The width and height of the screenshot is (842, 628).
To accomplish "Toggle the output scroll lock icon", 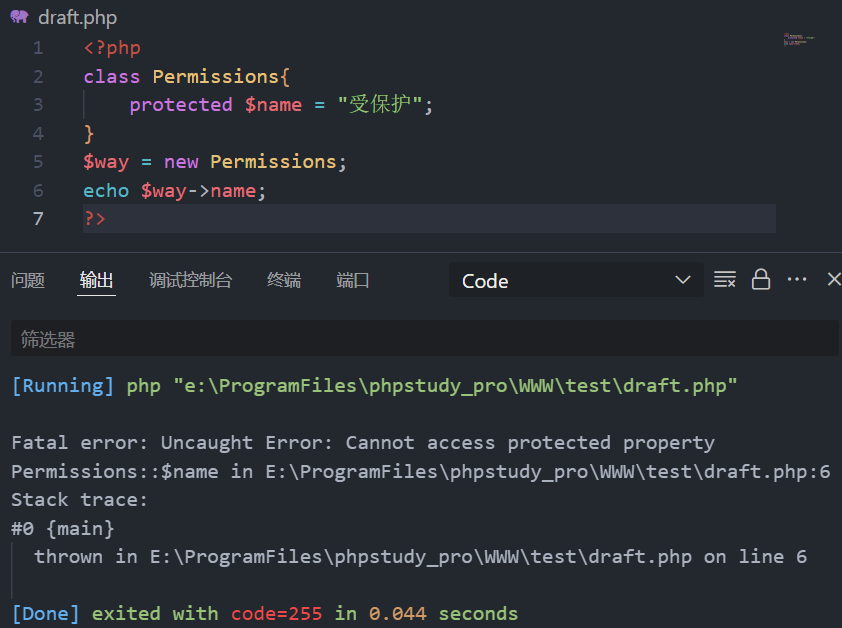I will click(x=760, y=279).
